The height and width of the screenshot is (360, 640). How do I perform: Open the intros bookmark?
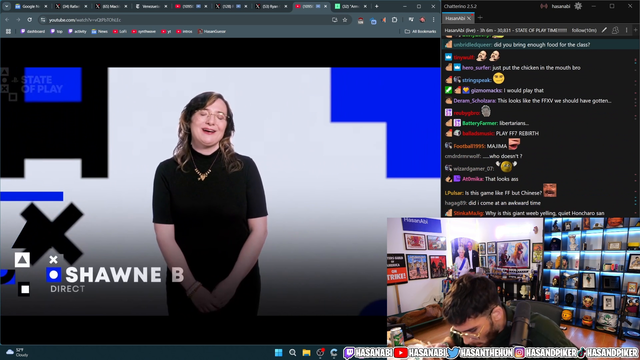184,31
